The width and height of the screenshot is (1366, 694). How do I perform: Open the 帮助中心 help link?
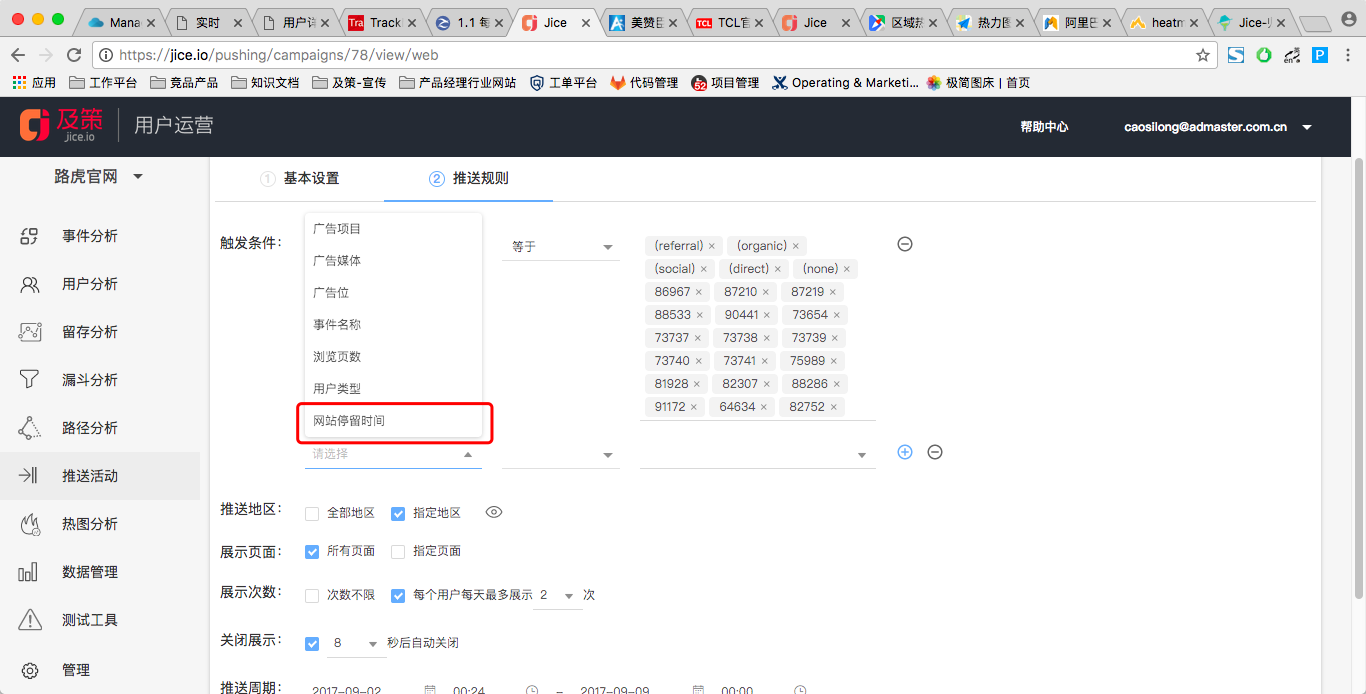(x=1044, y=127)
